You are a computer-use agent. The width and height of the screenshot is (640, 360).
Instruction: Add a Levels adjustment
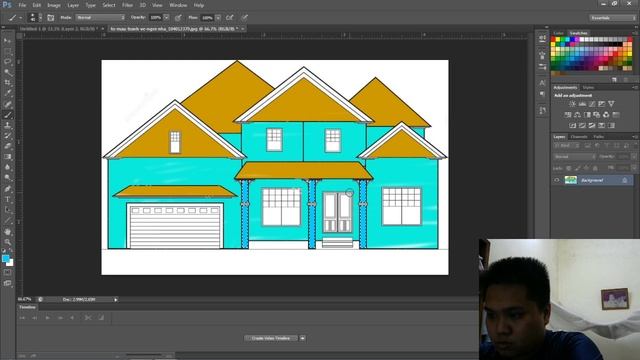tap(582, 104)
